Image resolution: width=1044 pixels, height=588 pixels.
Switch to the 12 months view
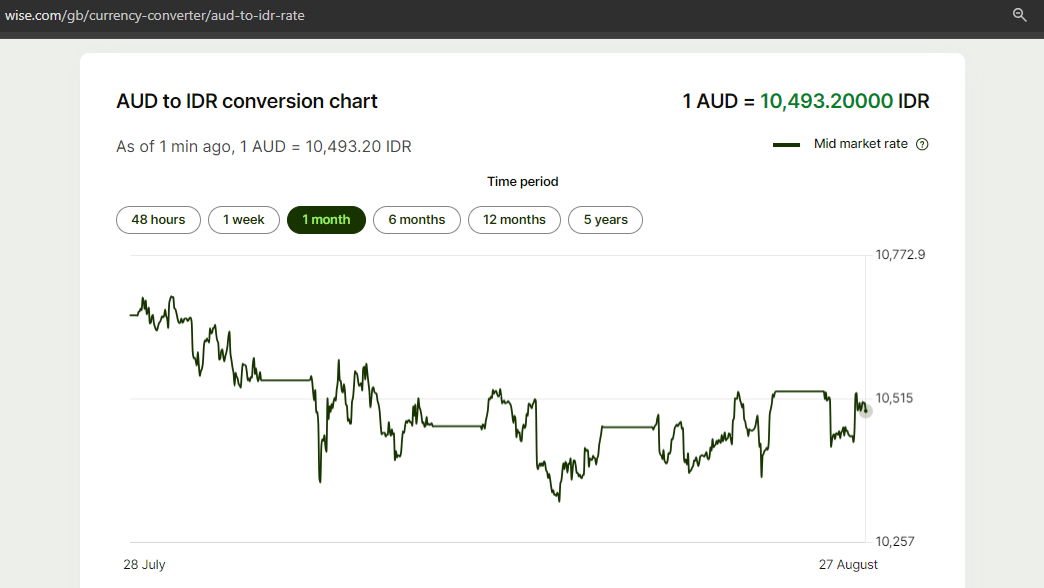(514, 220)
